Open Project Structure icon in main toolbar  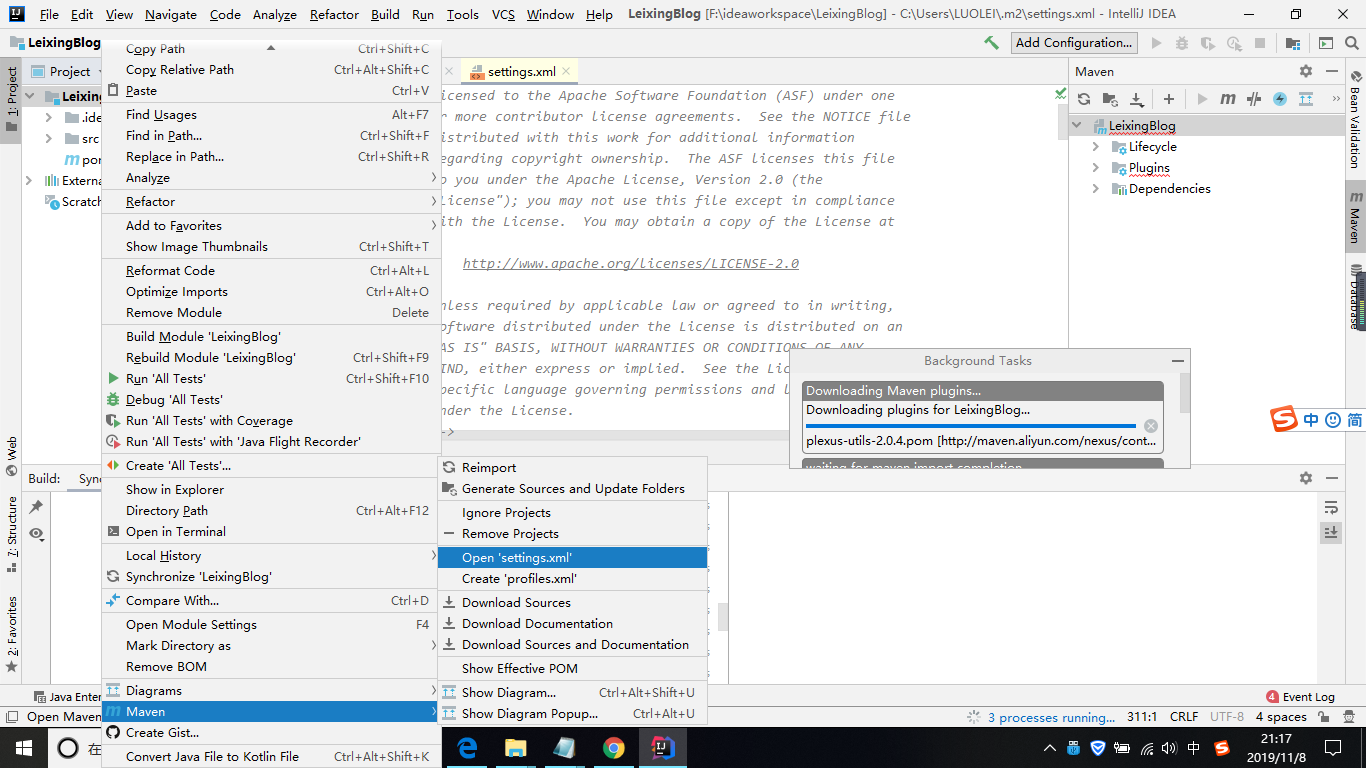[1293, 43]
